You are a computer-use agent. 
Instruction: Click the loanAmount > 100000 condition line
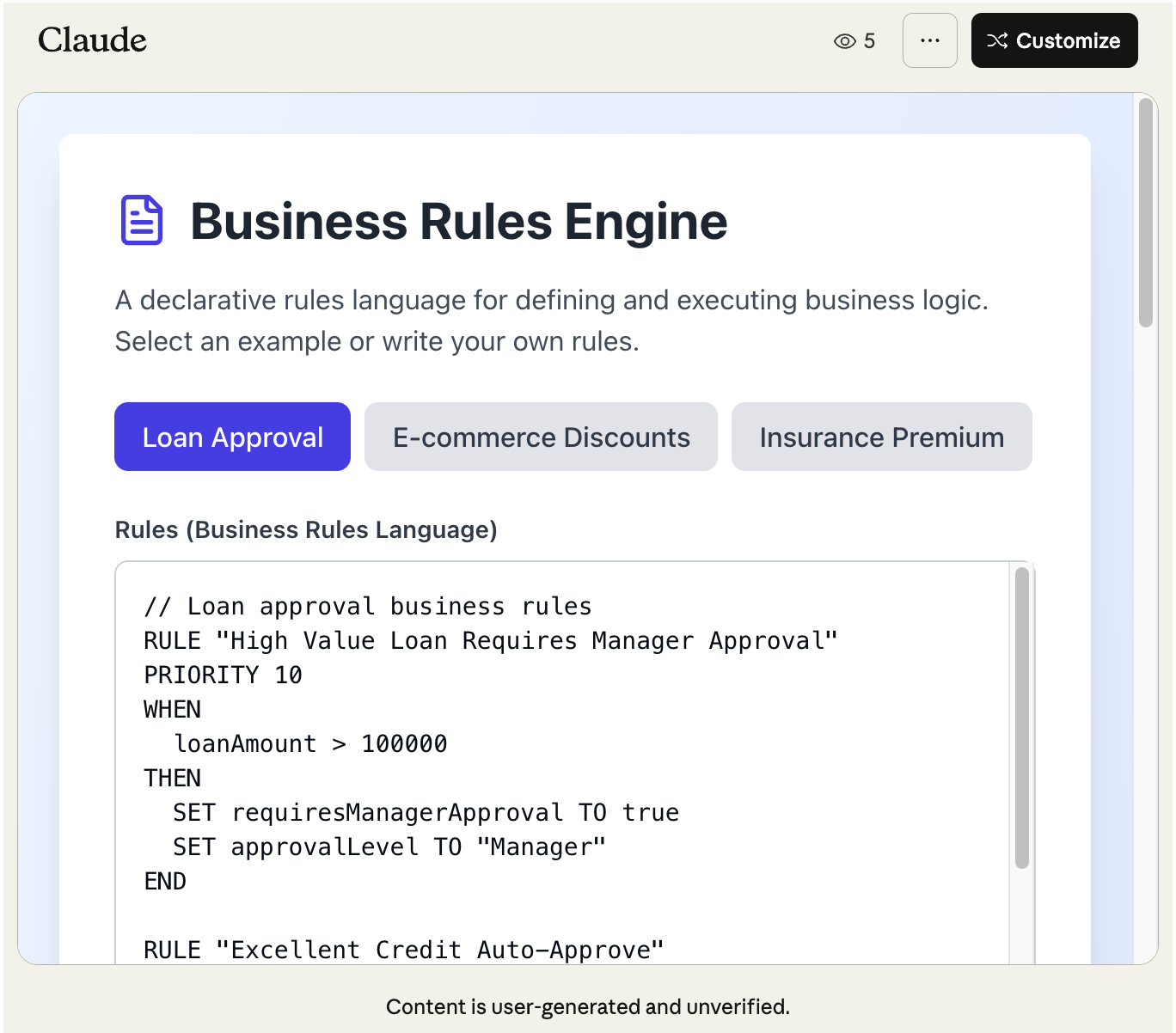(x=310, y=744)
